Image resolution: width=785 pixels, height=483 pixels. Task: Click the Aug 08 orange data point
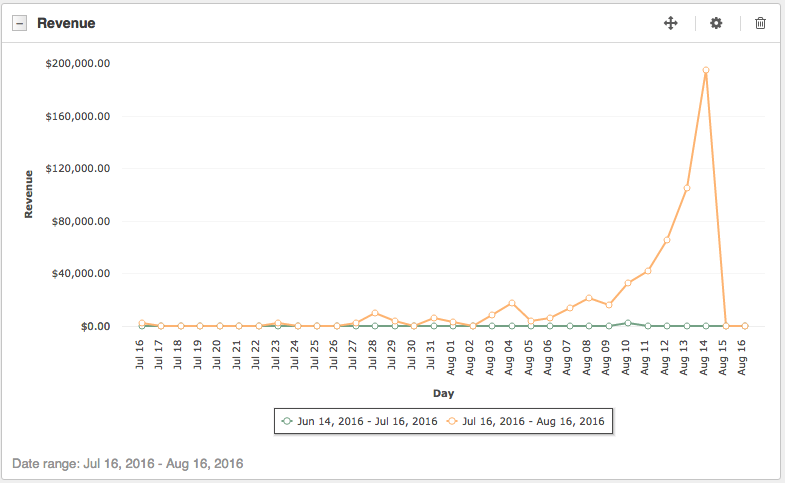[589, 298]
